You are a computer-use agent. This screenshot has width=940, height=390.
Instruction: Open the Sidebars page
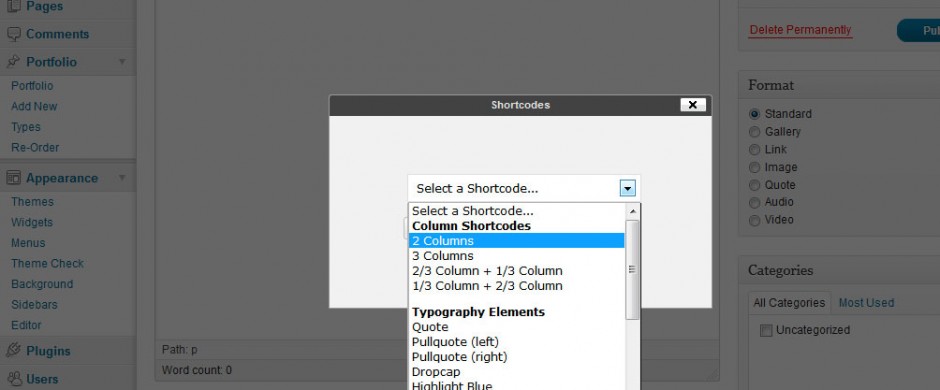click(x=34, y=305)
